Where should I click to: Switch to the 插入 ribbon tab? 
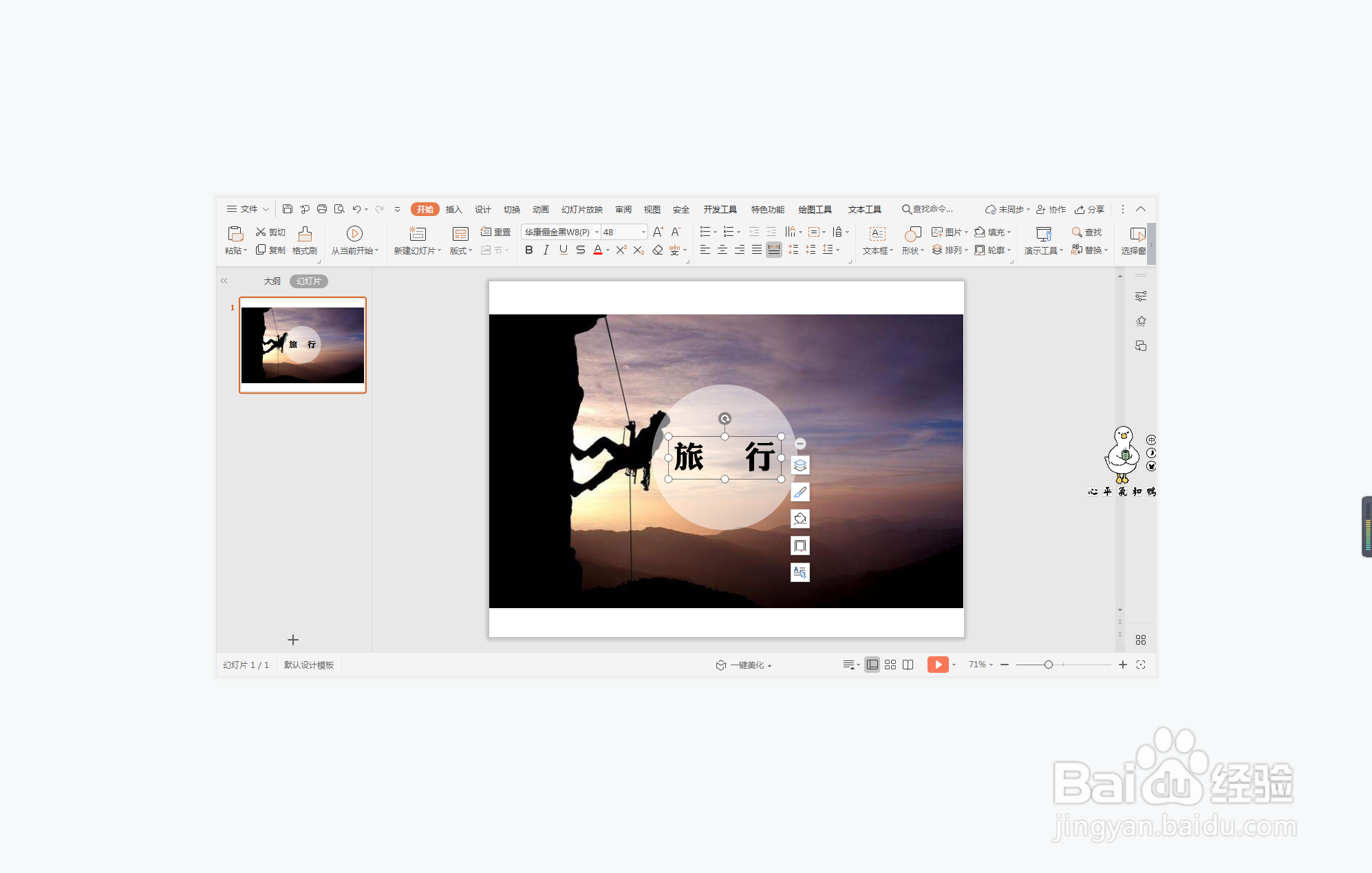[453, 209]
